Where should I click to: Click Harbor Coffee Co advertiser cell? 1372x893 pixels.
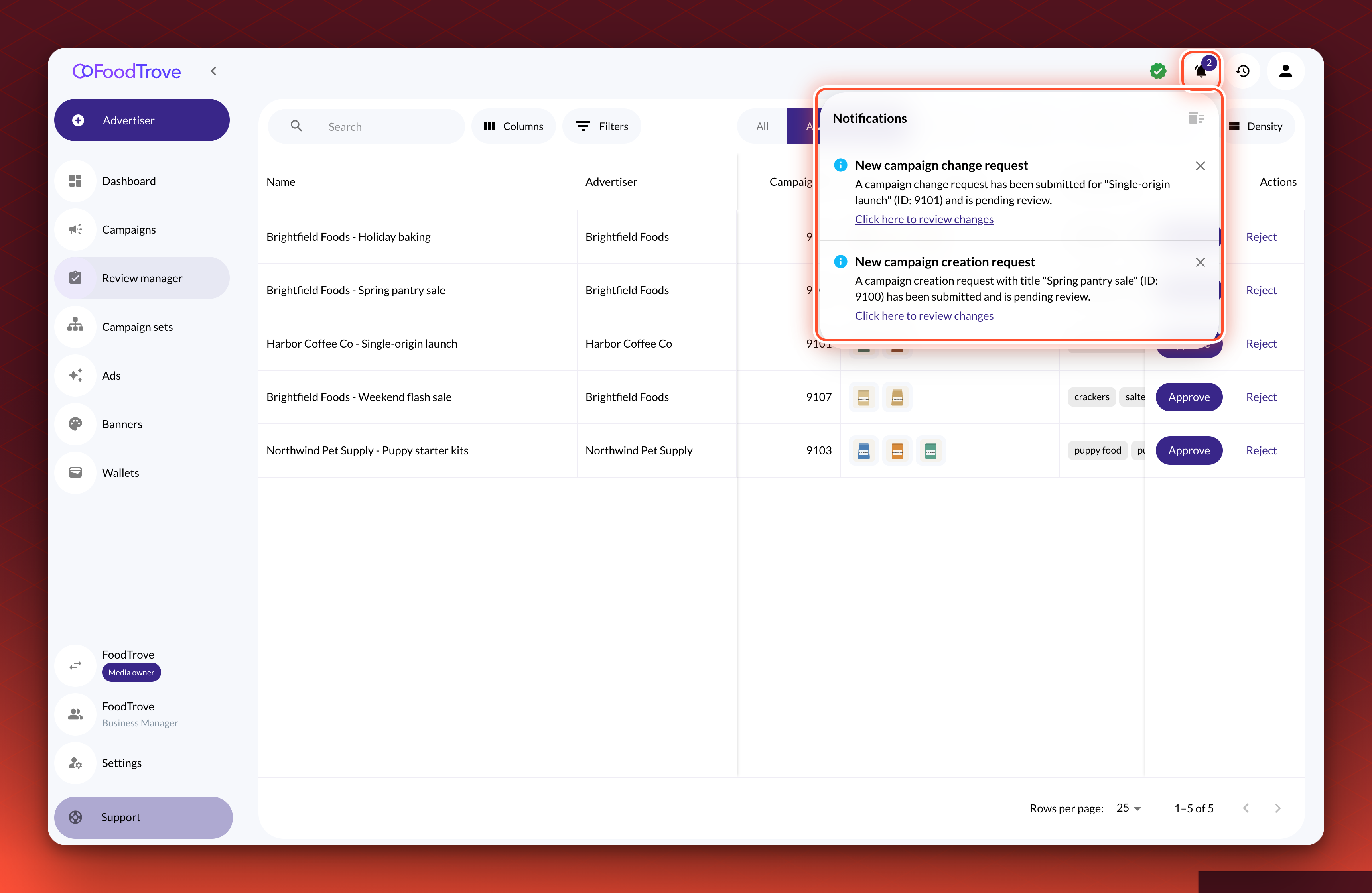click(628, 343)
